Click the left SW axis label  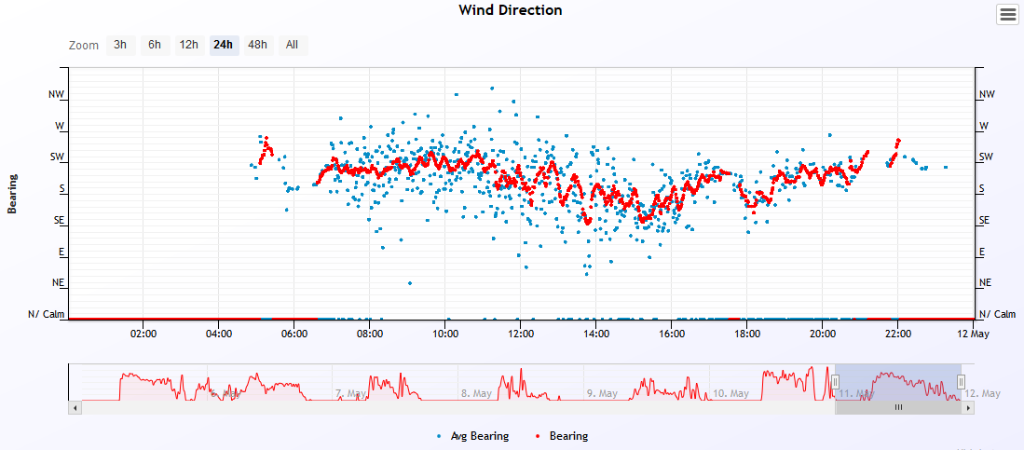(57, 157)
